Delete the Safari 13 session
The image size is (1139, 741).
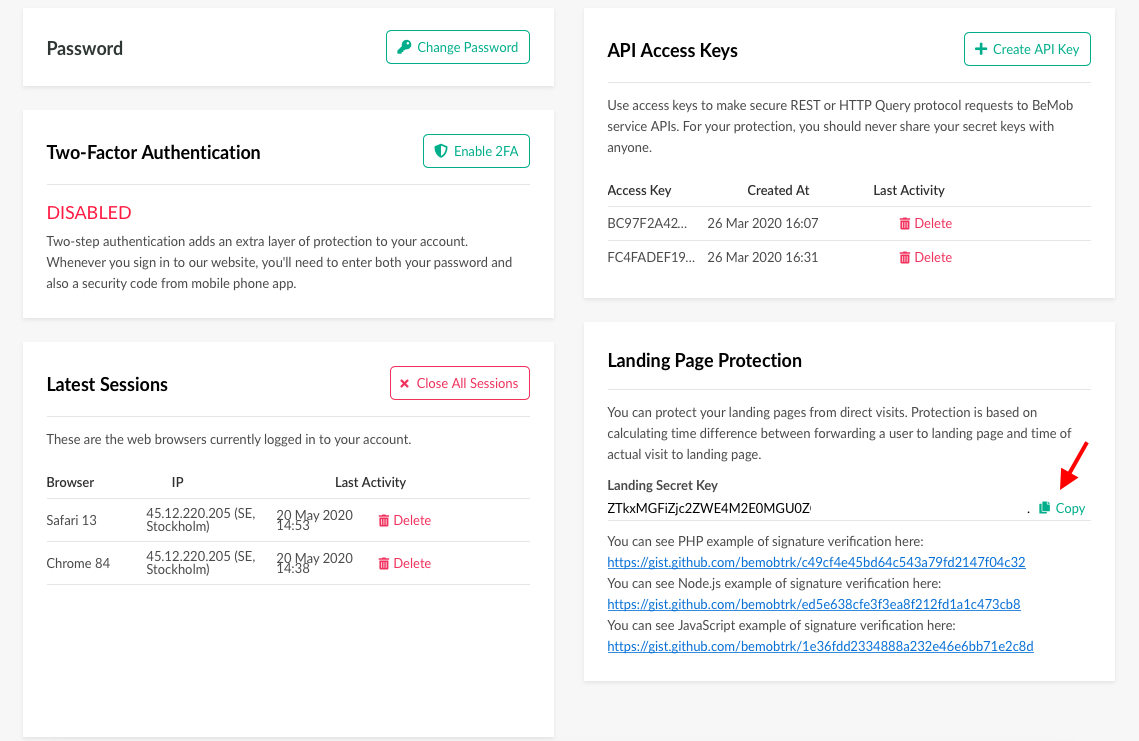click(x=405, y=520)
